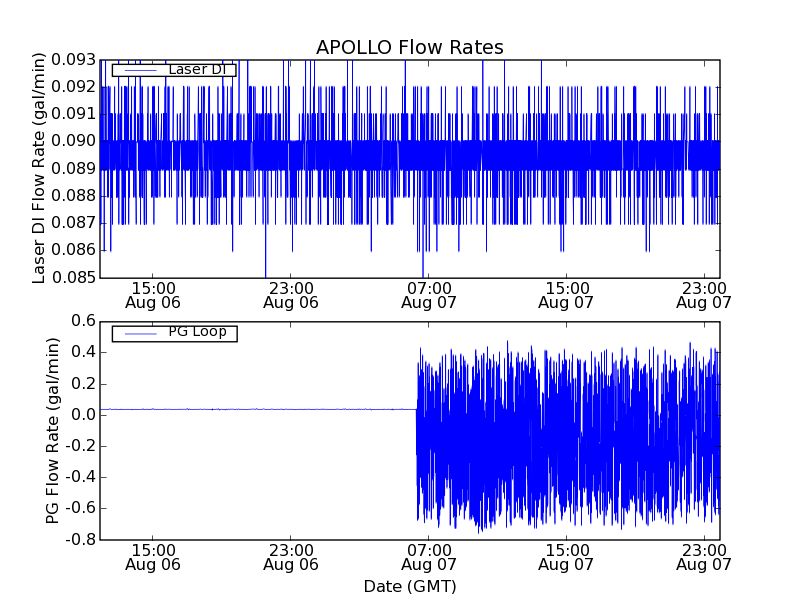Image resolution: width=800 pixels, height=600 pixels.
Task: Click the "Laser DI Flow Rate (gal/min)" axis label
Action: (38, 168)
